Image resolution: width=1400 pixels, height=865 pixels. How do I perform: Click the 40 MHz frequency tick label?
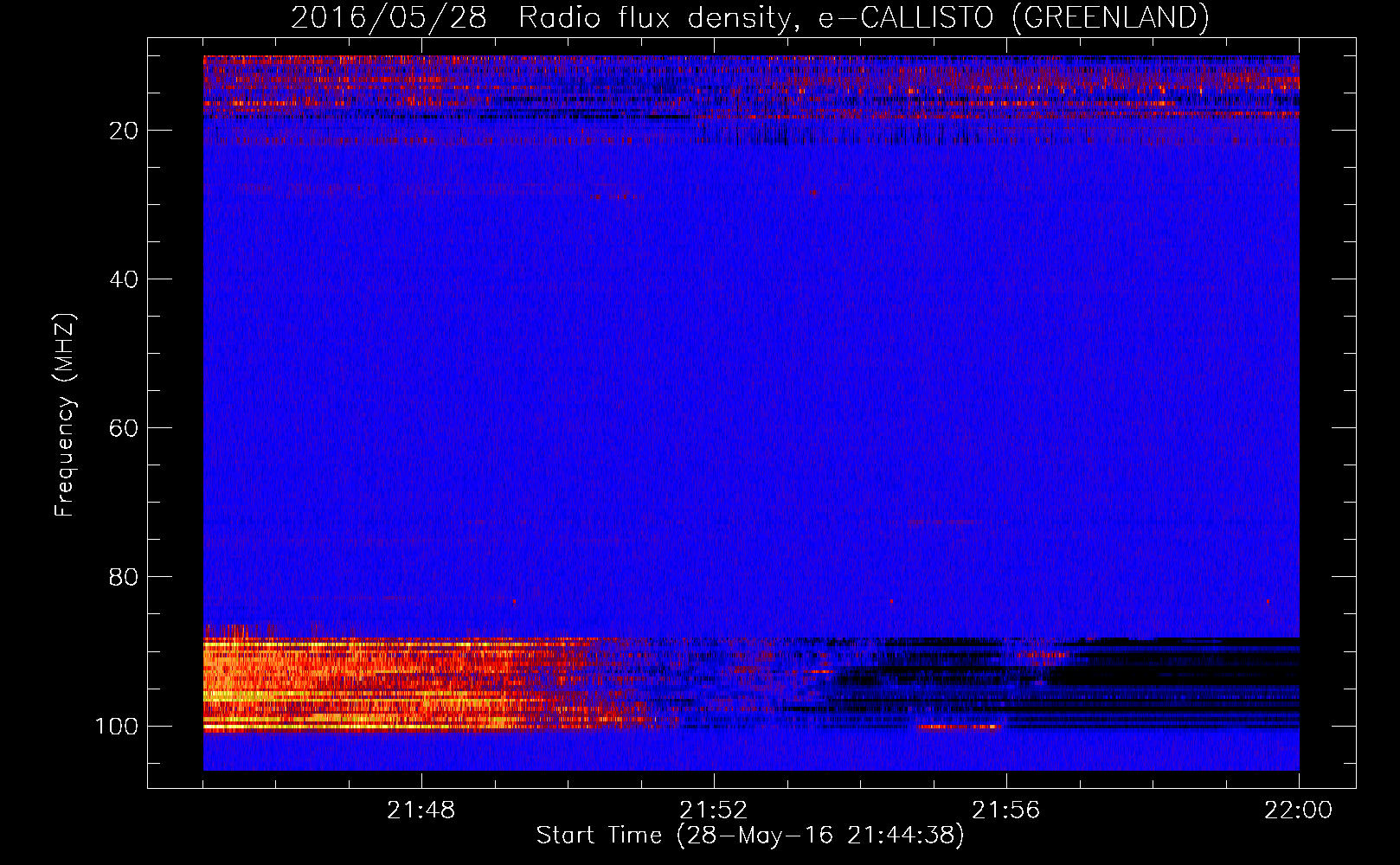pos(124,279)
